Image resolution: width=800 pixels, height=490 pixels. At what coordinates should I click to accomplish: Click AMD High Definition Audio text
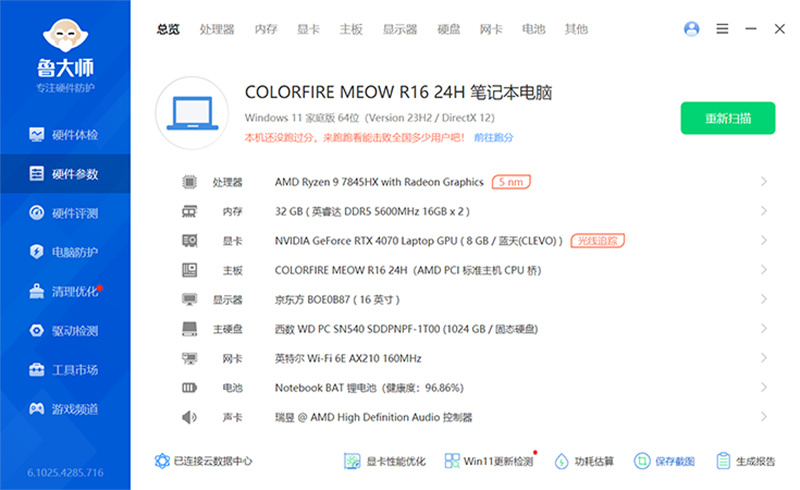click(x=373, y=418)
